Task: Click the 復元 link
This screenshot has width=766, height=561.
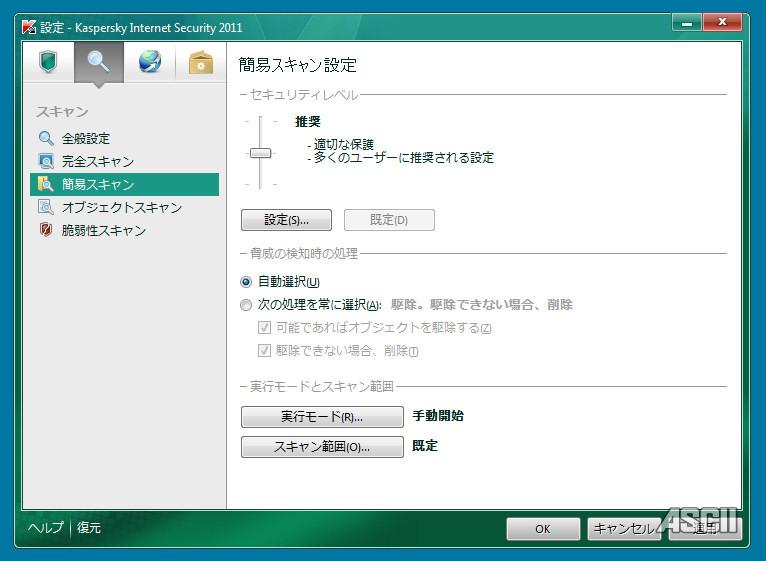Action: click(x=88, y=528)
